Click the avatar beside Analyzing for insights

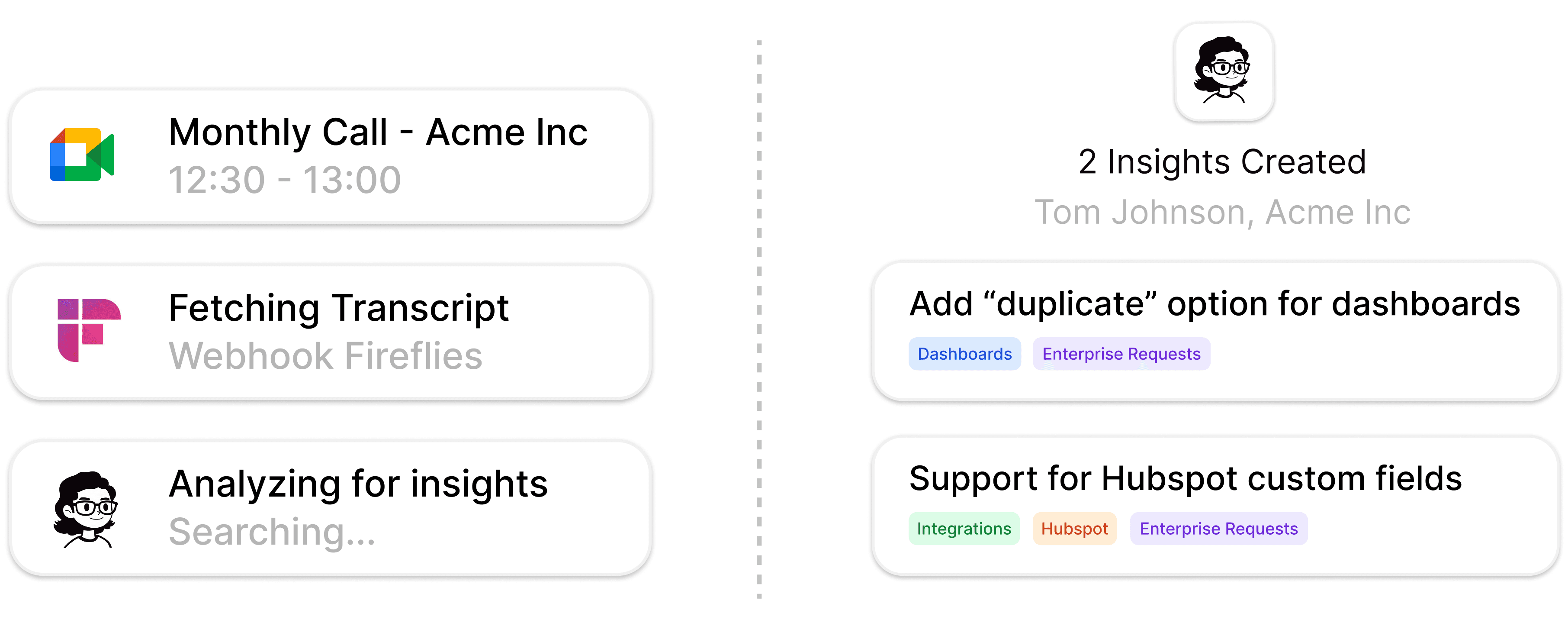pyautogui.click(x=85, y=509)
